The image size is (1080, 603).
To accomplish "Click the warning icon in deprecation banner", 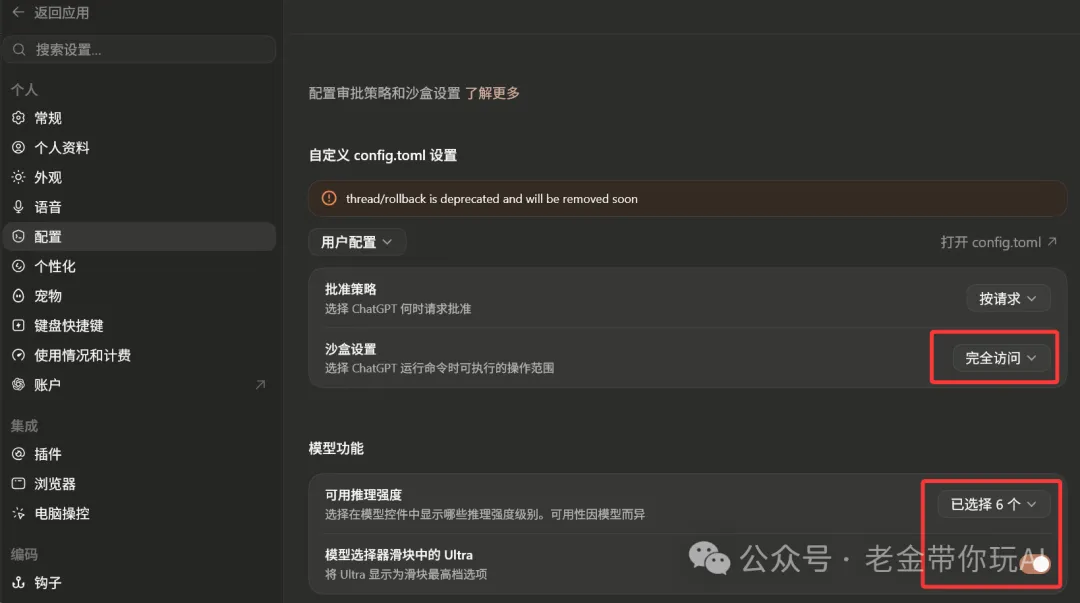I will [329, 198].
